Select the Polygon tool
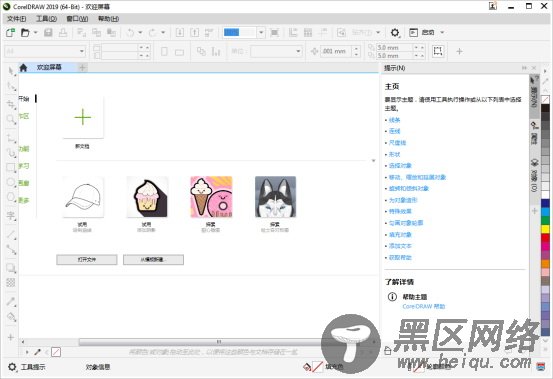 click(11, 197)
